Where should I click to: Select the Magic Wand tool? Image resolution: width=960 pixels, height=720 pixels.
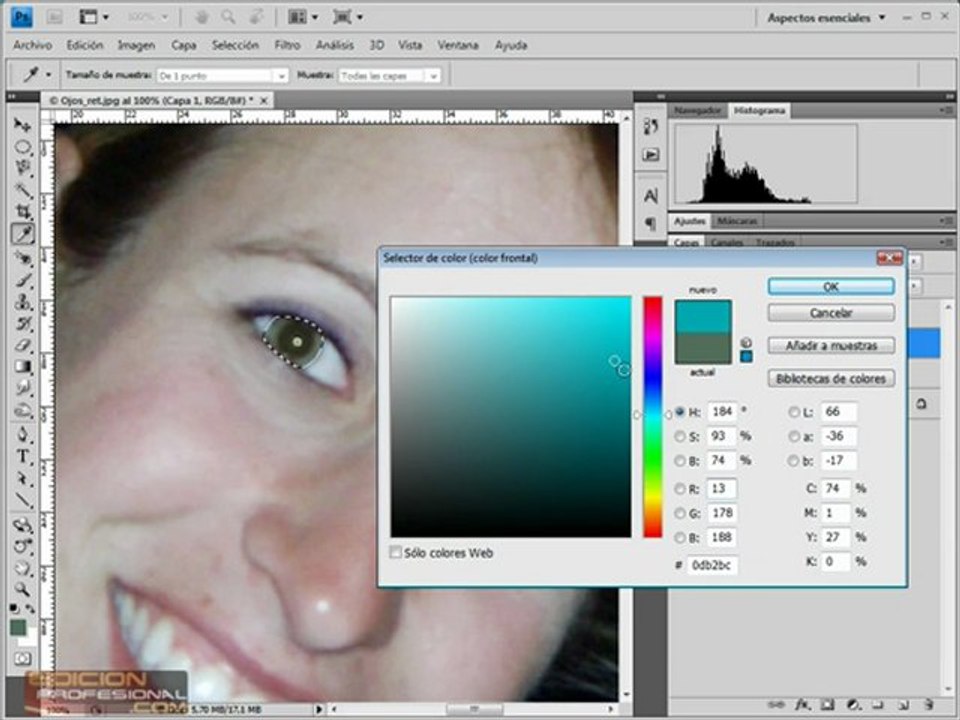(23, 190)
